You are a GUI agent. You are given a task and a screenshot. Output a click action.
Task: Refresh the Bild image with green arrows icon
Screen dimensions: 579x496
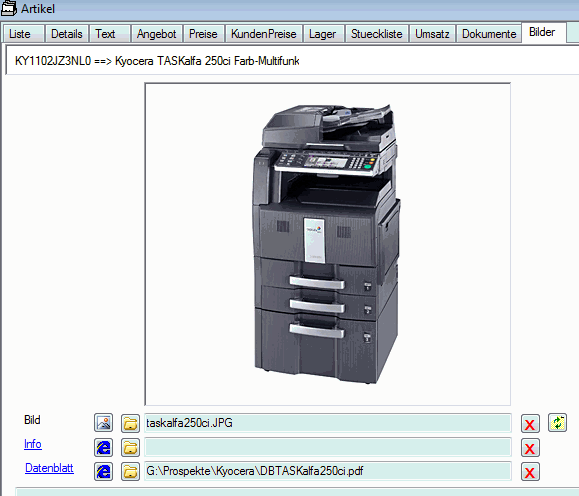pos(557,423)
